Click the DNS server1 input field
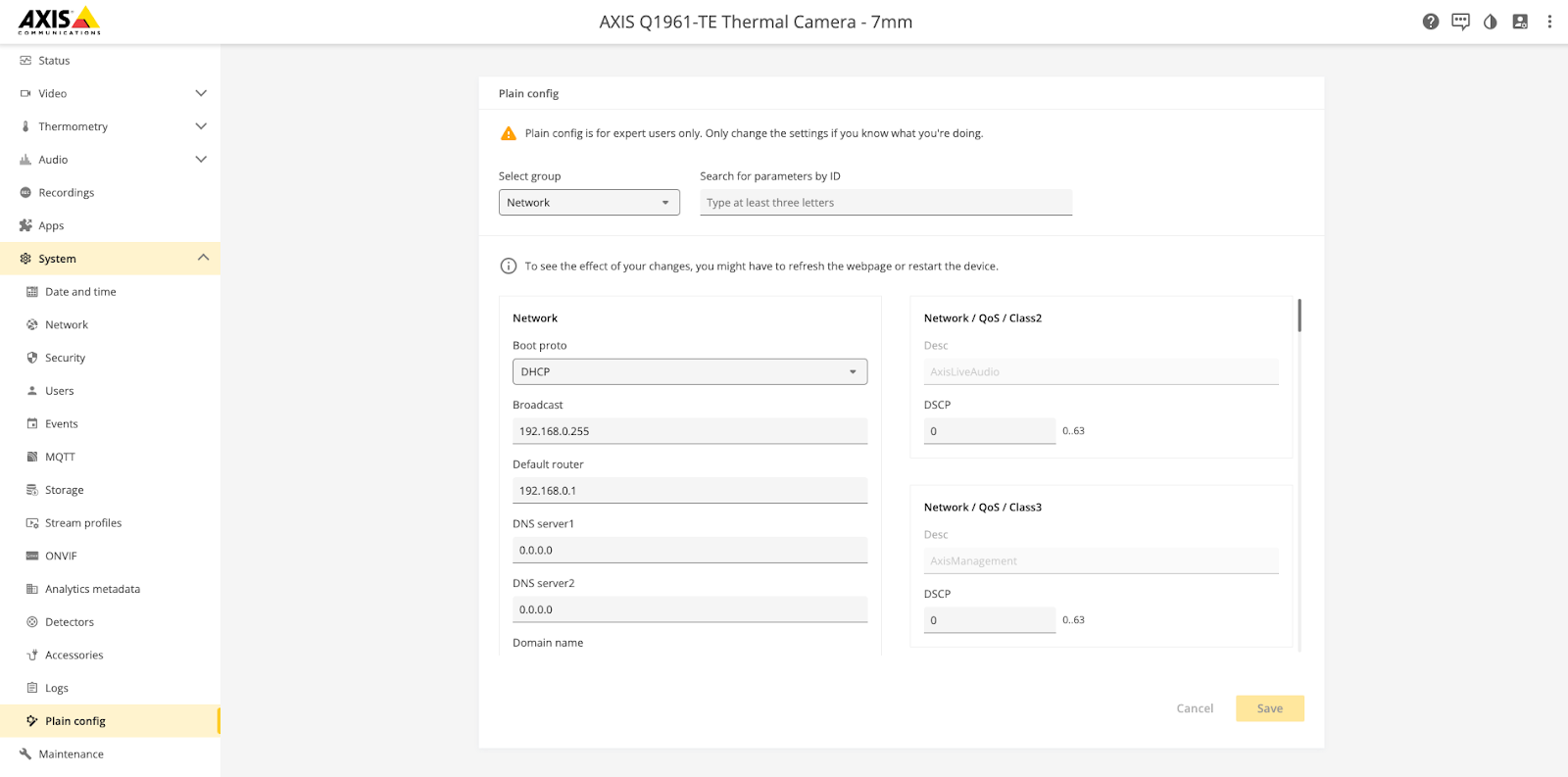1568x777 pixels. tap(690, 551)
